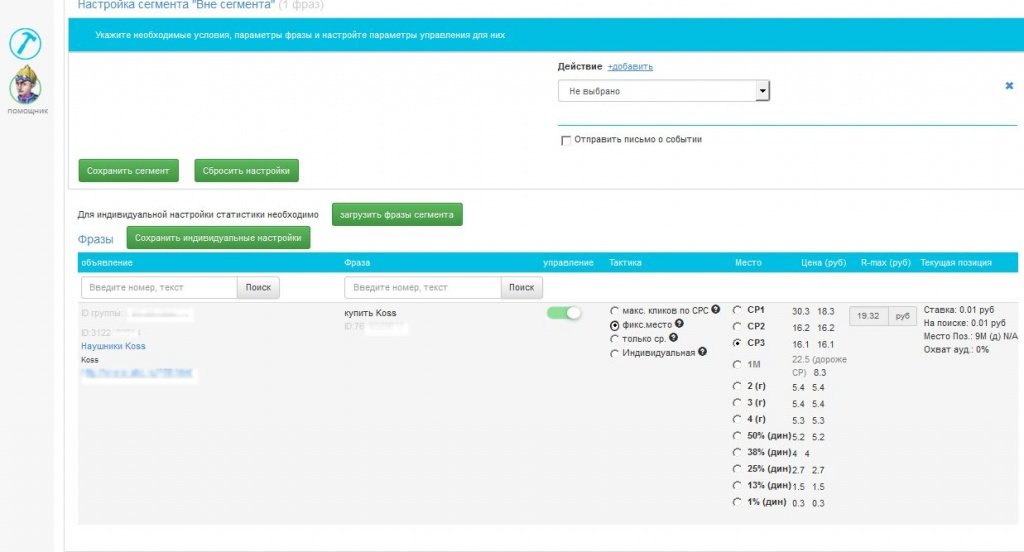The image size is (1024, 552).
Task: Open the hammer tool icon in sidebar
Action: [x=25, y=44]
